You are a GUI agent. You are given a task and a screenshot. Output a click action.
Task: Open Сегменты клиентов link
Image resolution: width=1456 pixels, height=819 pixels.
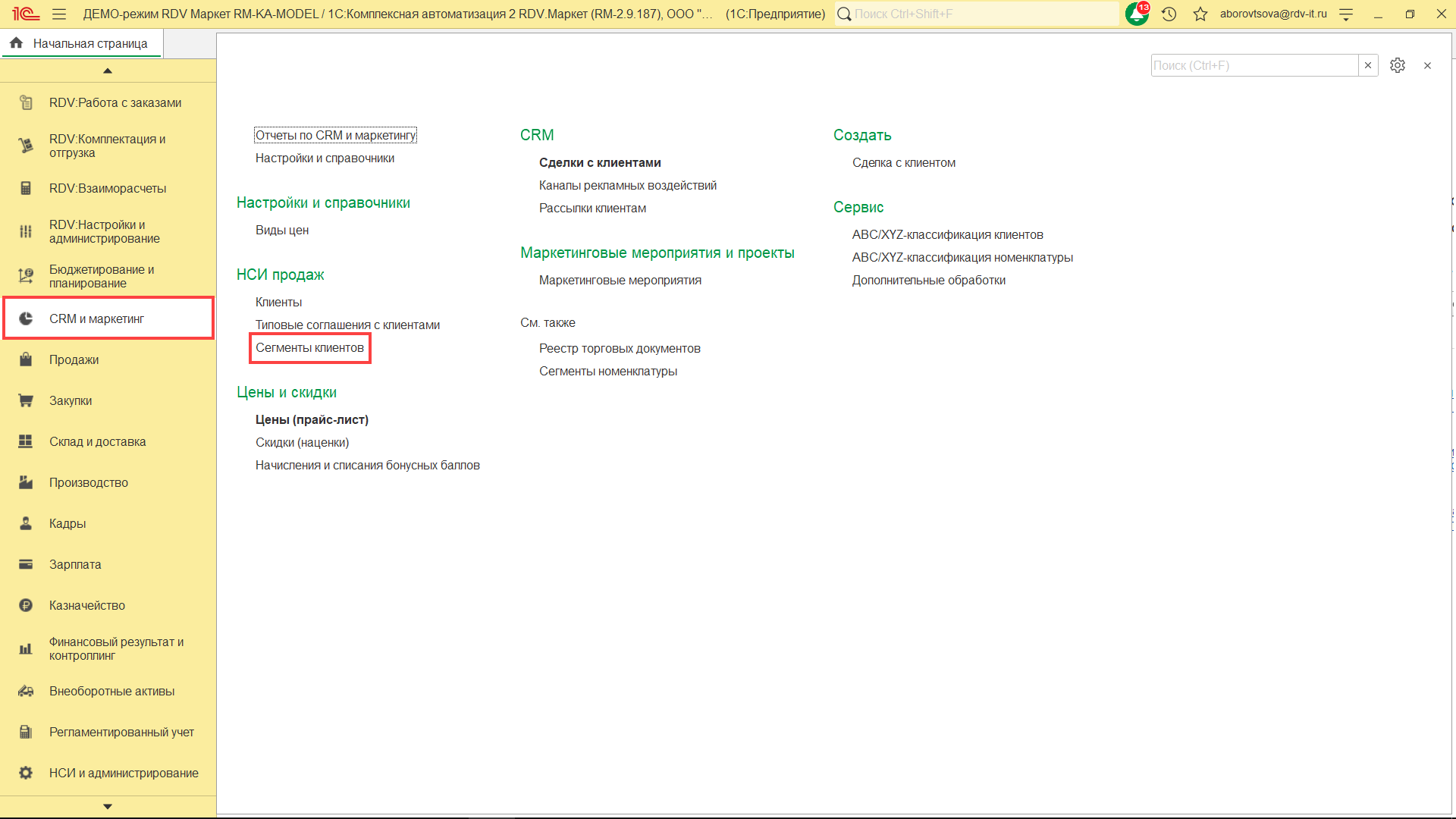pyautogui.click(x=309, y=347)
